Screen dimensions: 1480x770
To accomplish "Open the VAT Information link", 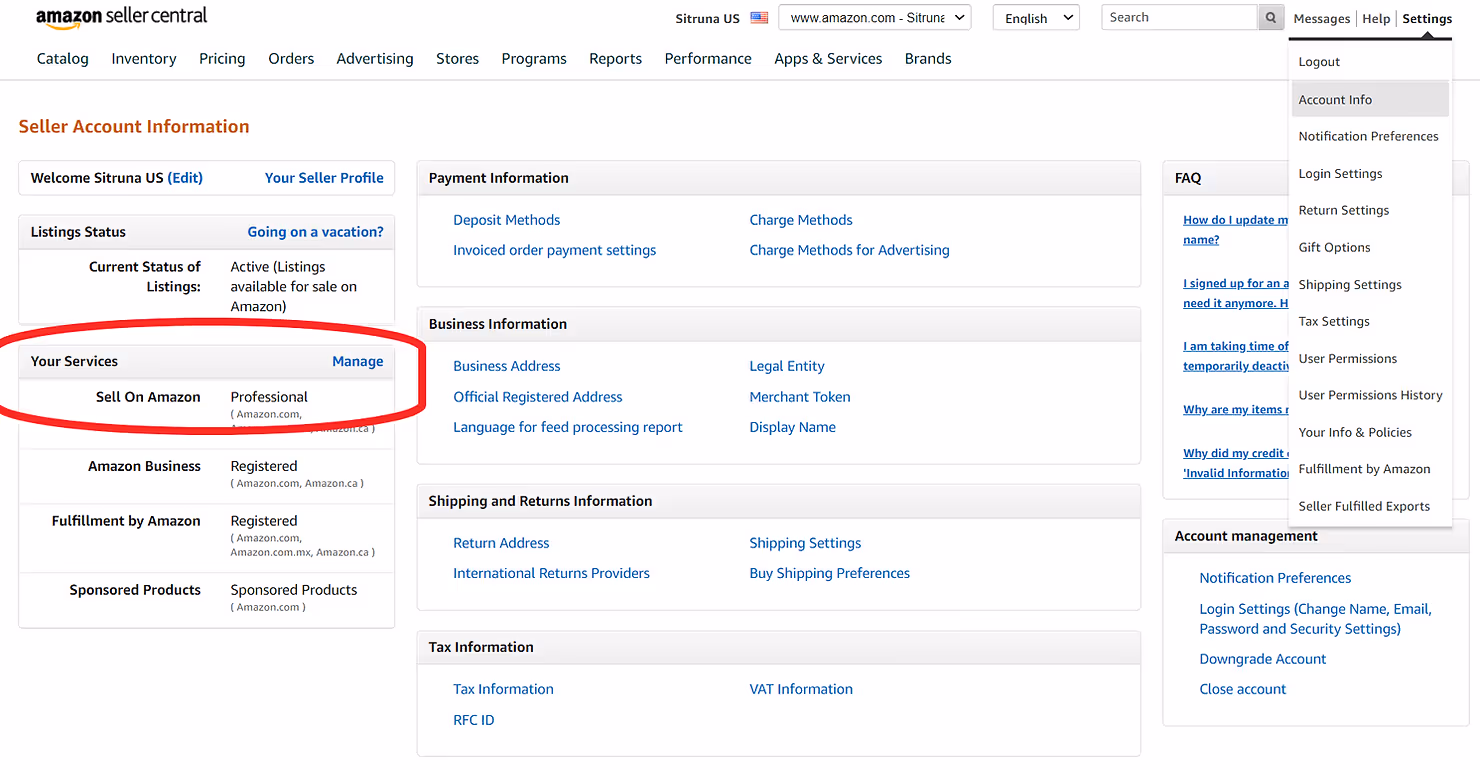I will point(801,689).
